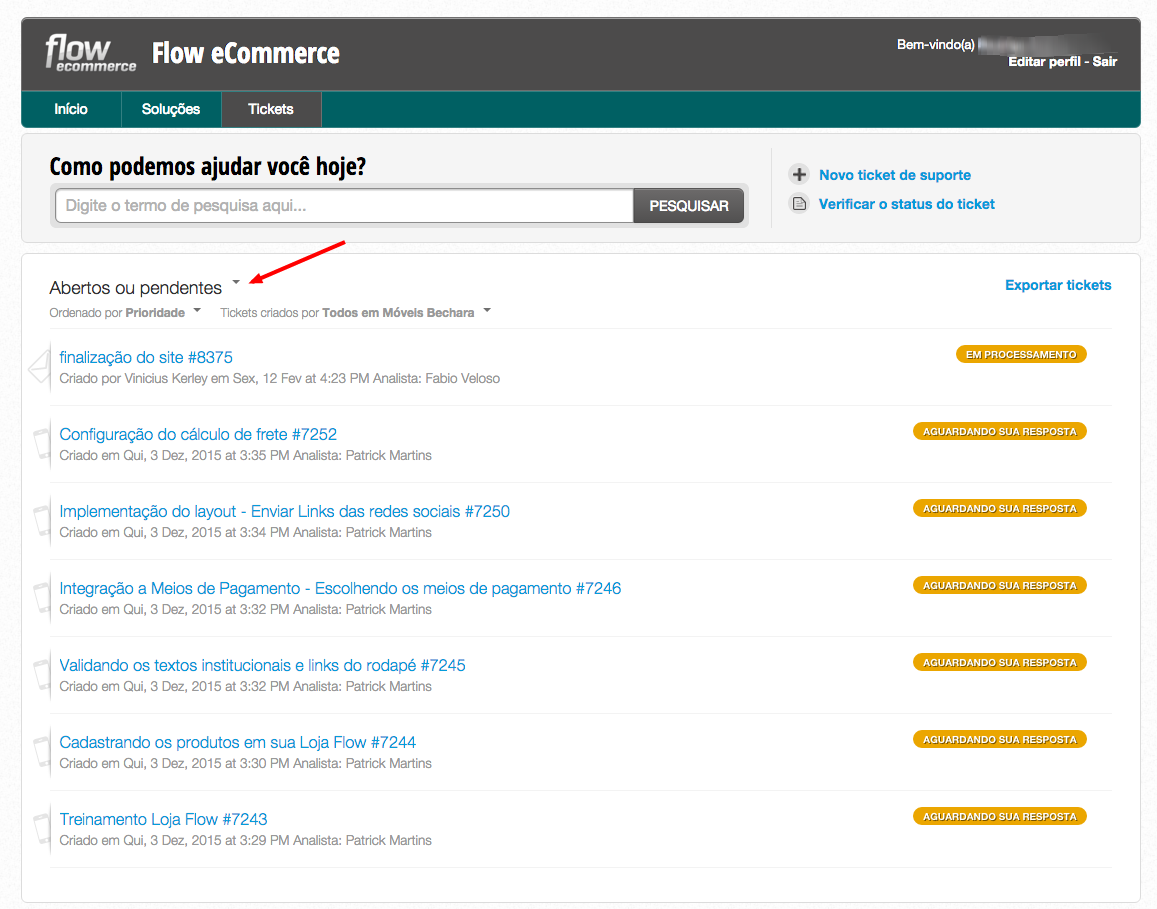Click the ticket icon beside ticket #7243
The width and height of the screenshot is (1157, 909).
point(41,829)
